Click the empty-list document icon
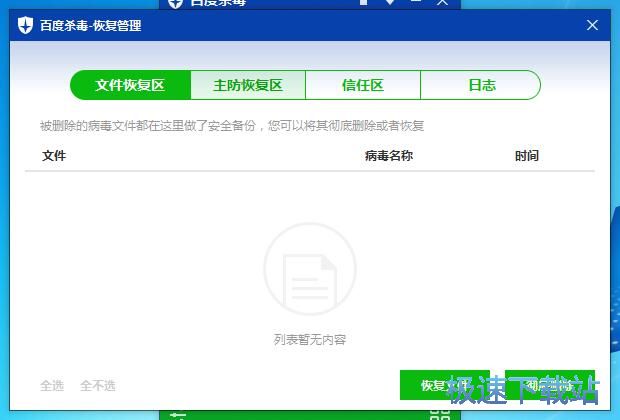 [x=310, y=269]
